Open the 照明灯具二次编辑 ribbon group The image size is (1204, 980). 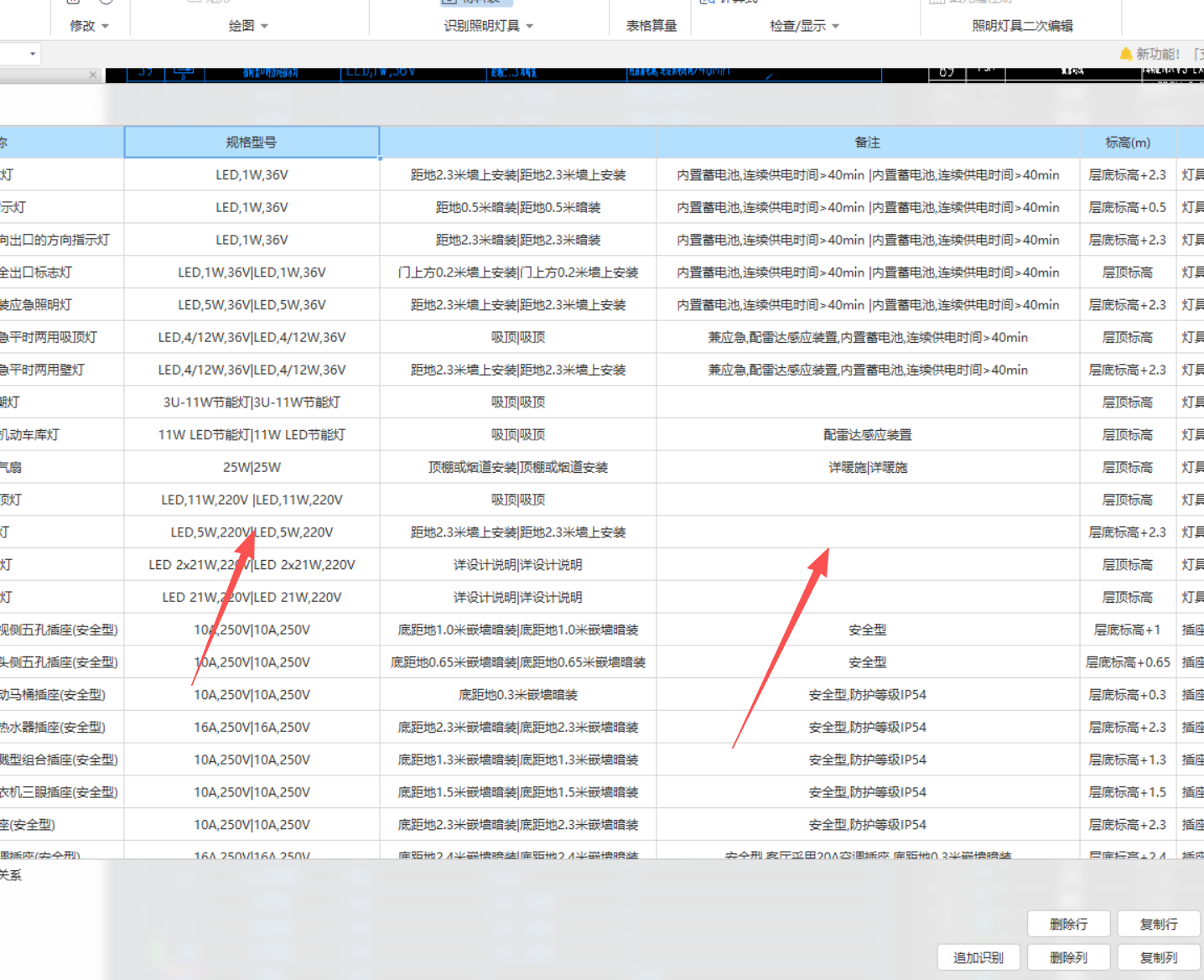1022,26
